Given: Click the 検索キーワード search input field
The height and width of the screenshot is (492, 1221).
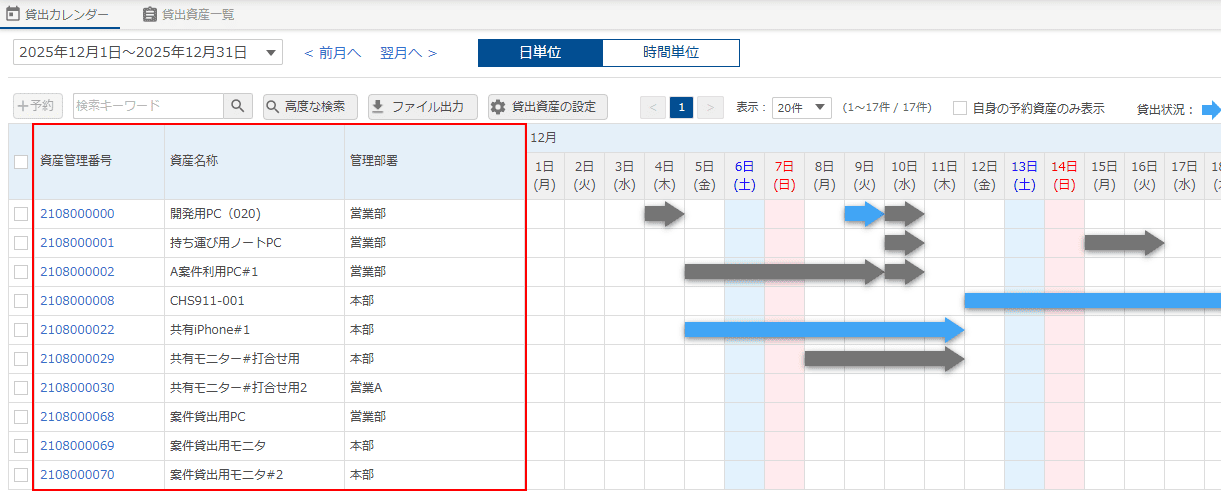Looking at the screenshot, I should 148,107.
